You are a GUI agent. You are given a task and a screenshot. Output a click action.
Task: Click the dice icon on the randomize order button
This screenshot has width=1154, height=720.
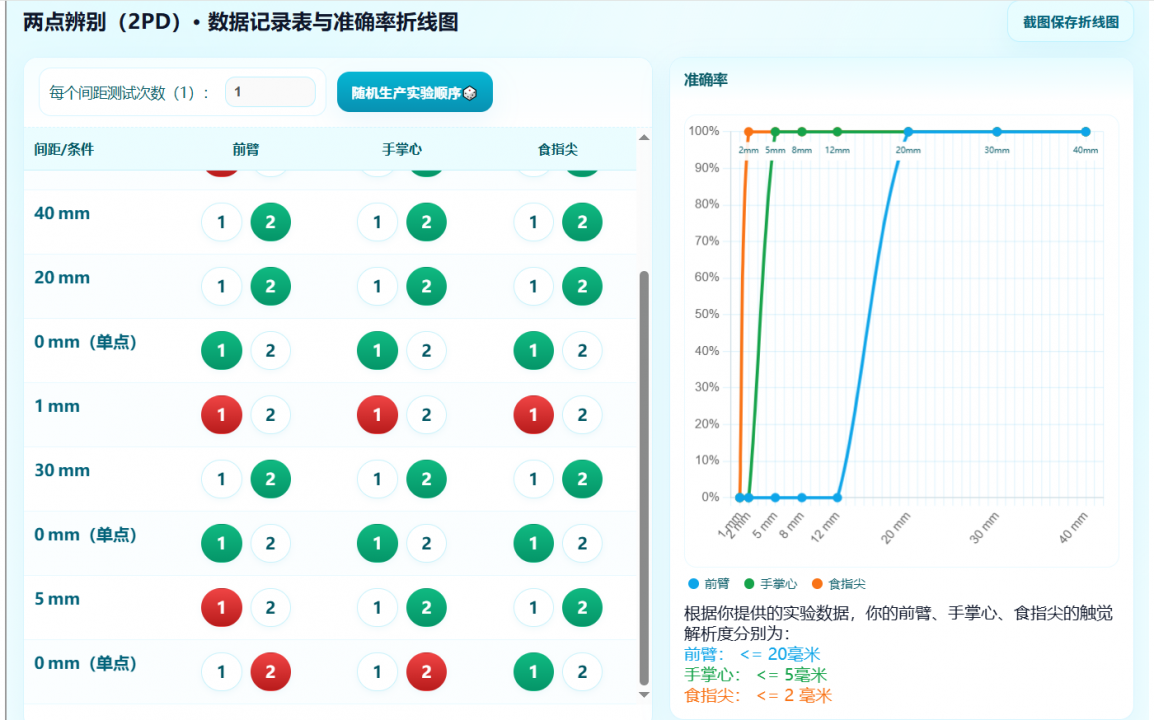[470, 93]
